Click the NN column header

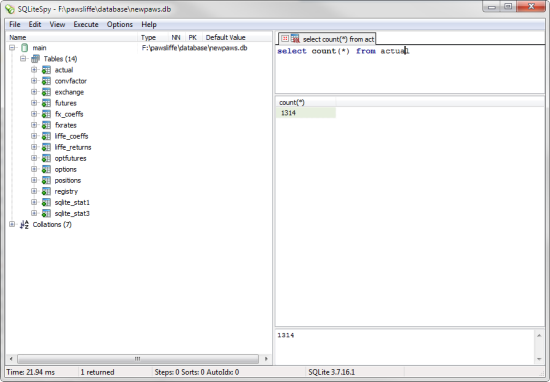click(176, 37)
